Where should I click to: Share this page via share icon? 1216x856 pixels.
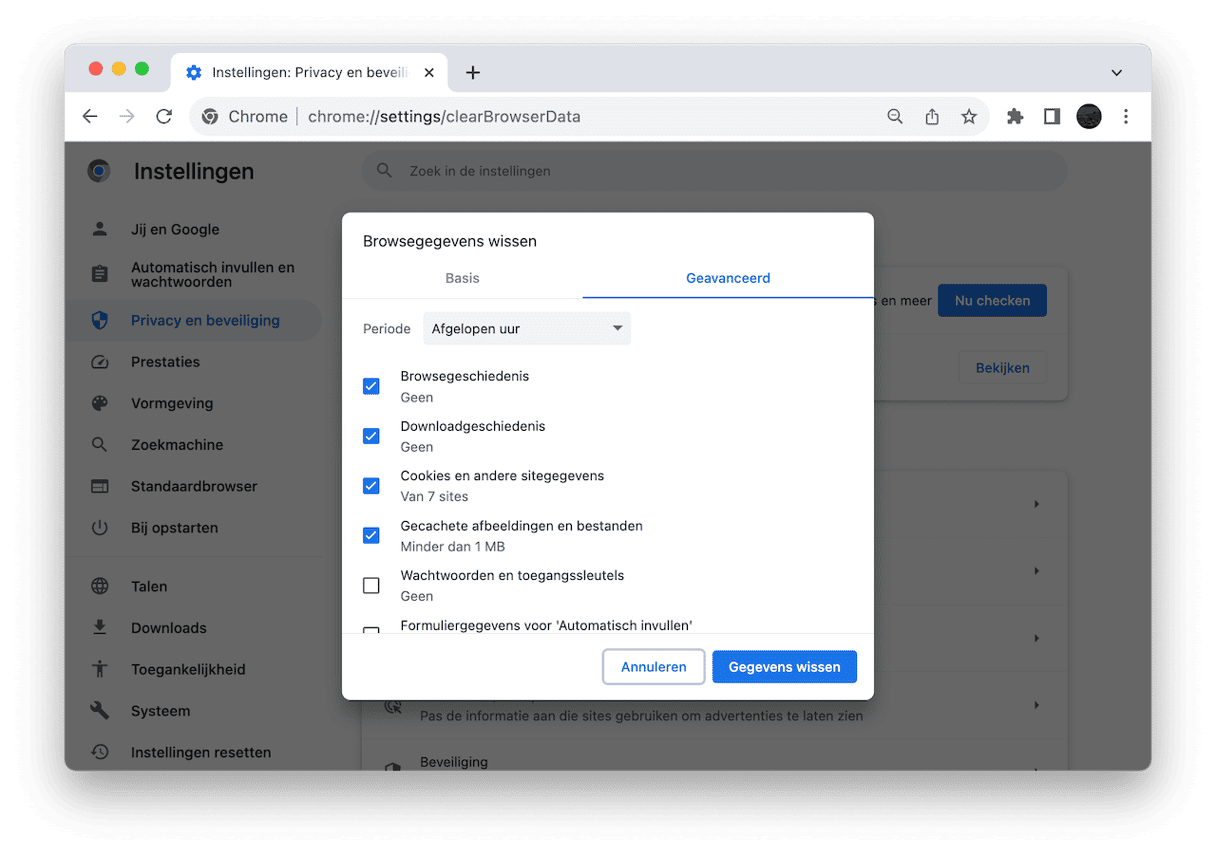click(x=932, y=117)
